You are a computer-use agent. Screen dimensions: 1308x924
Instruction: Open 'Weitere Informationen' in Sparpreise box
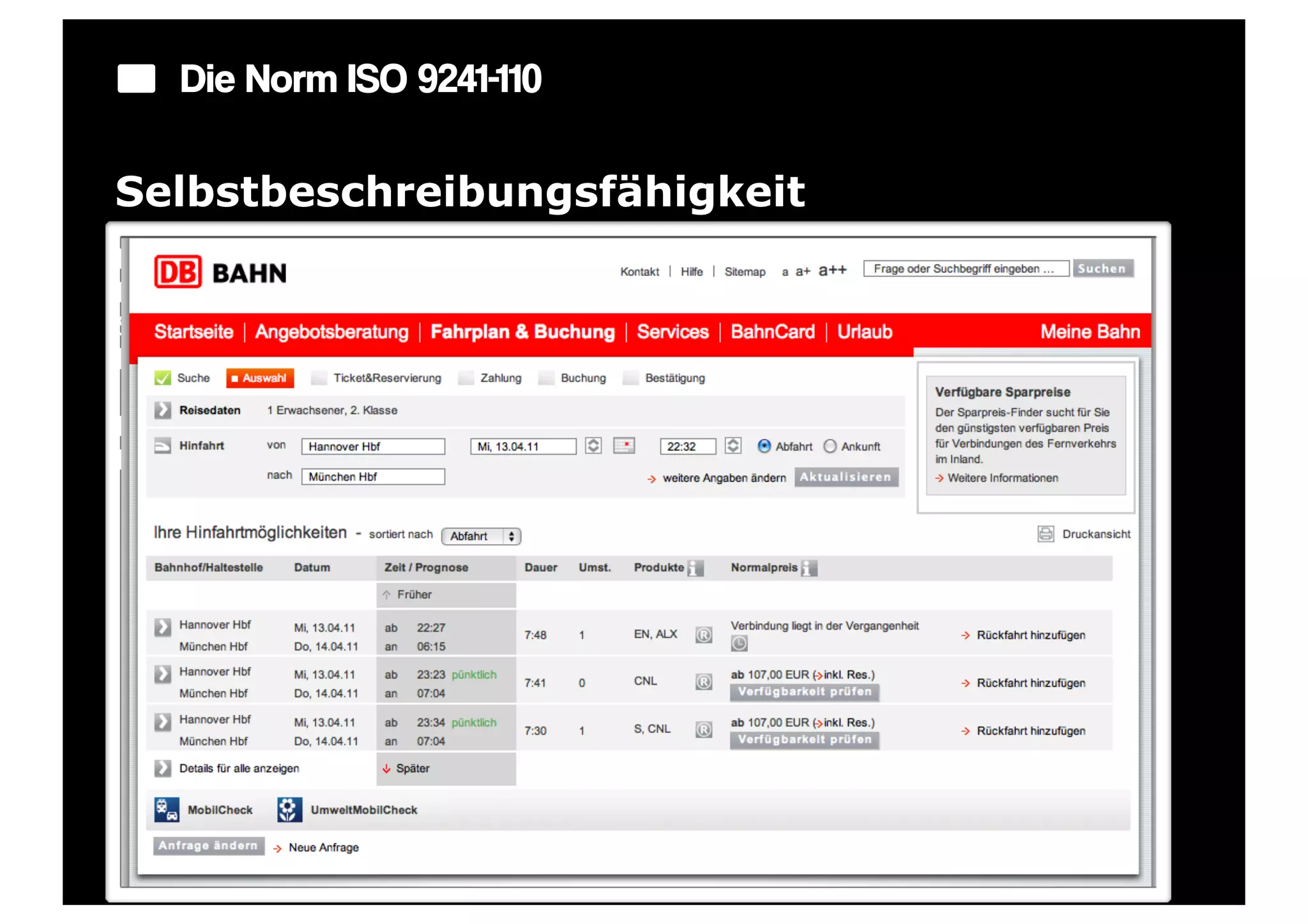click(x=1003, y=478)
